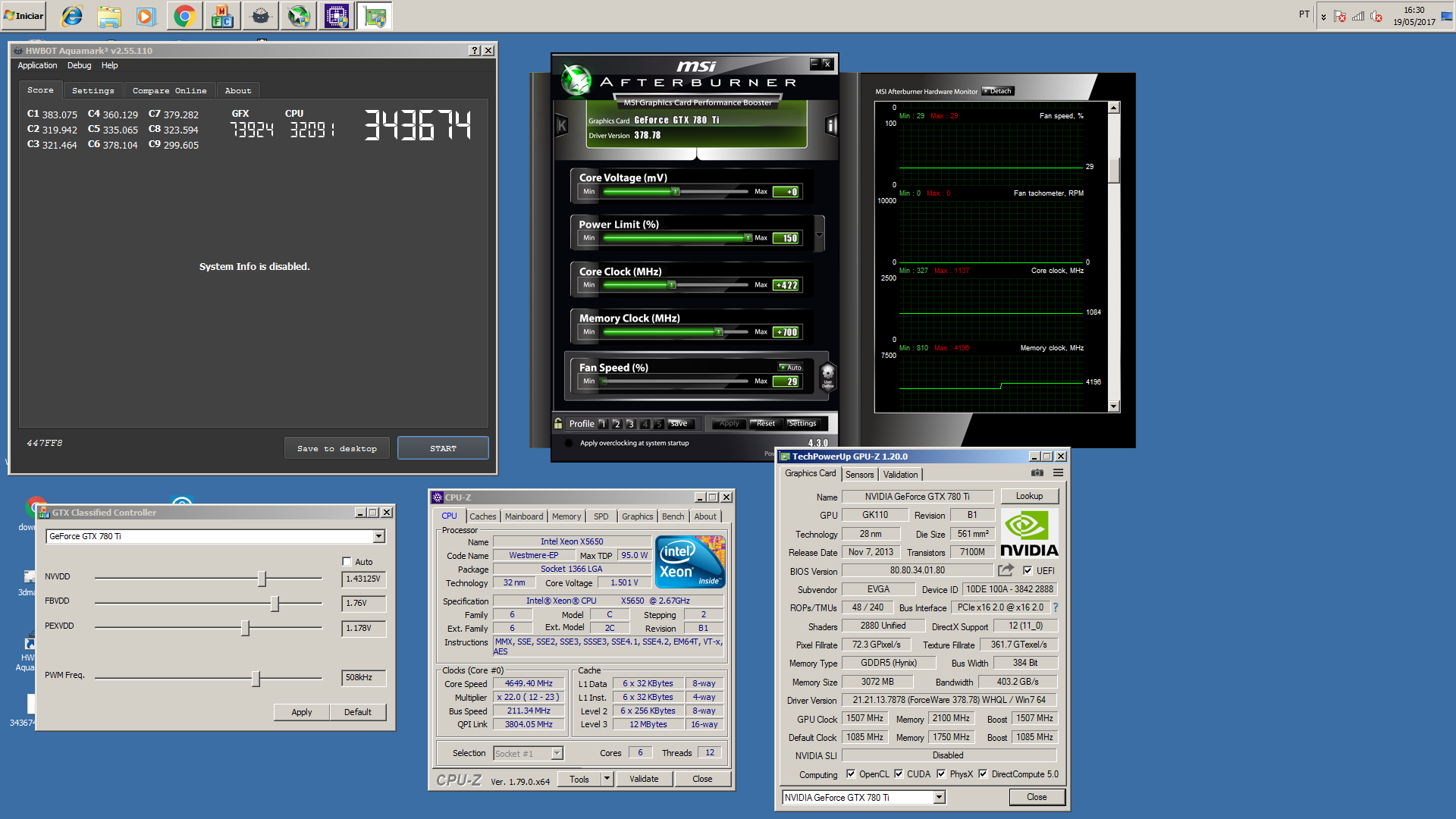Click the muted volume icon in system tray

click(1376, 16)
